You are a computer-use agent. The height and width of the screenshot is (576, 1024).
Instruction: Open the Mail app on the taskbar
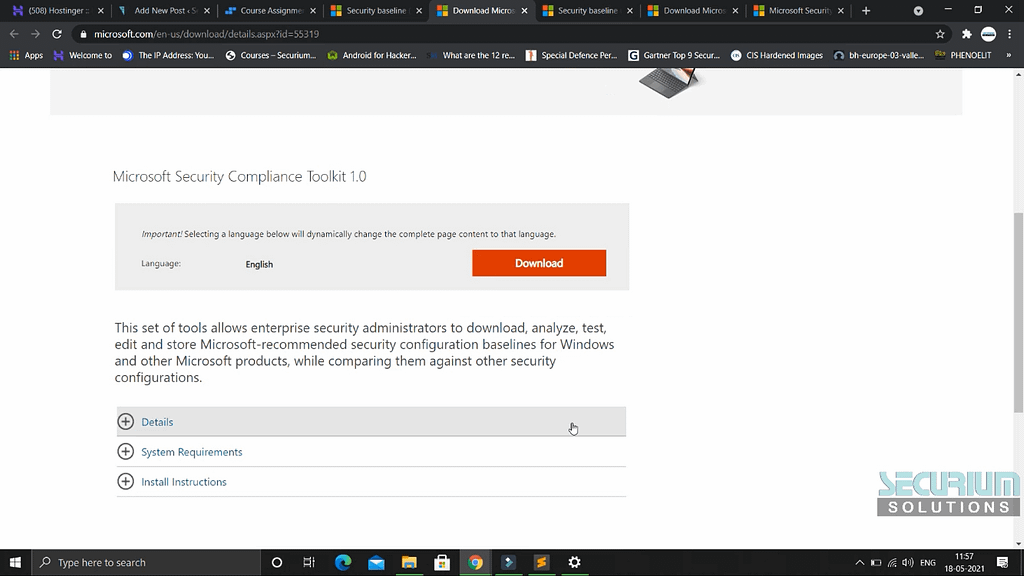tap(376, 562)
